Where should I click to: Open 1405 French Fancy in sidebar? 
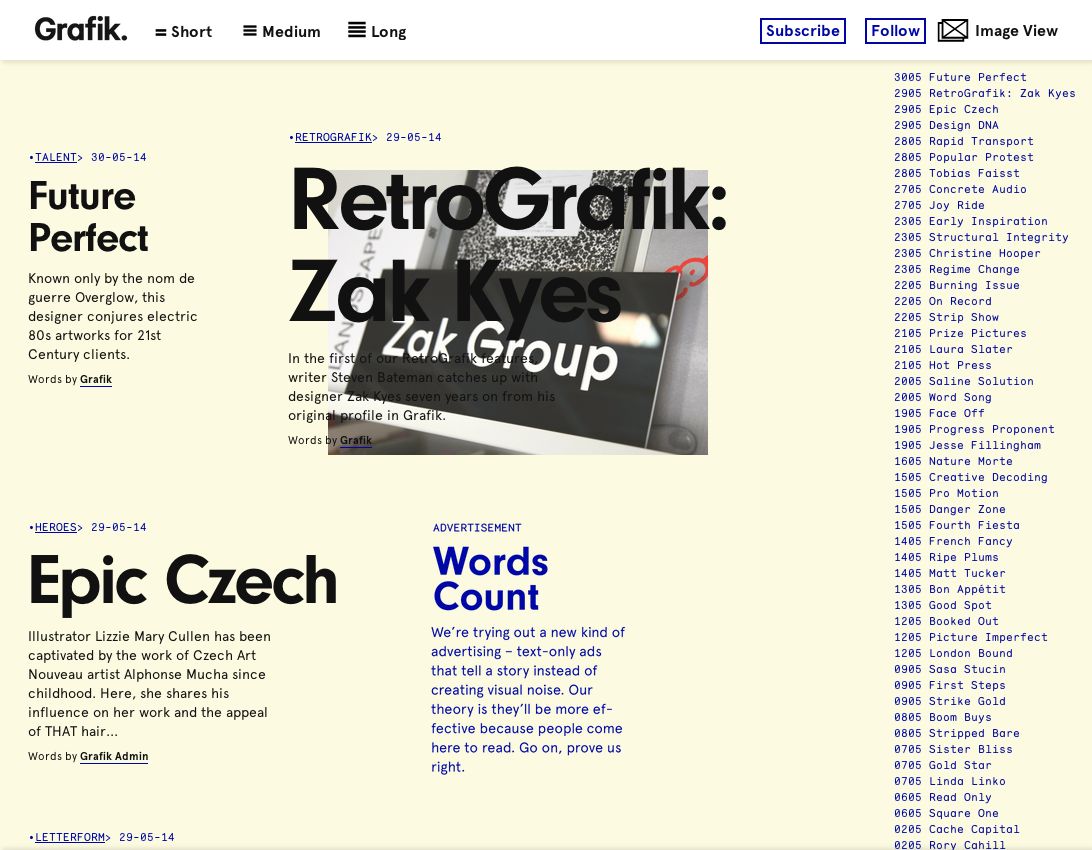[x=953, y=542]
